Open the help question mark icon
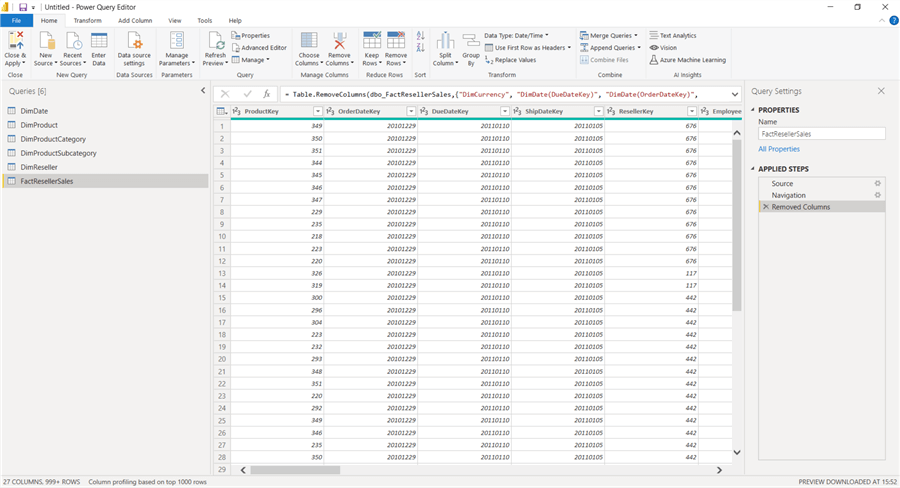The image size is (900, 488). click(894, 20)
